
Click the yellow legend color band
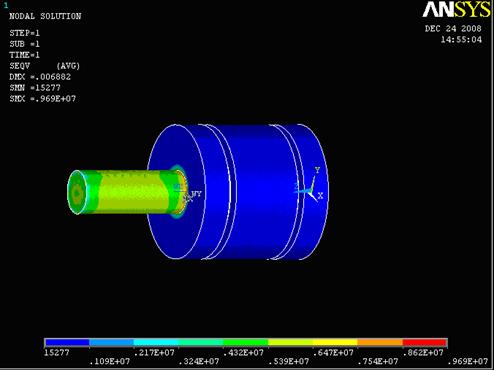pyautogui.click(x=335, y=342)
